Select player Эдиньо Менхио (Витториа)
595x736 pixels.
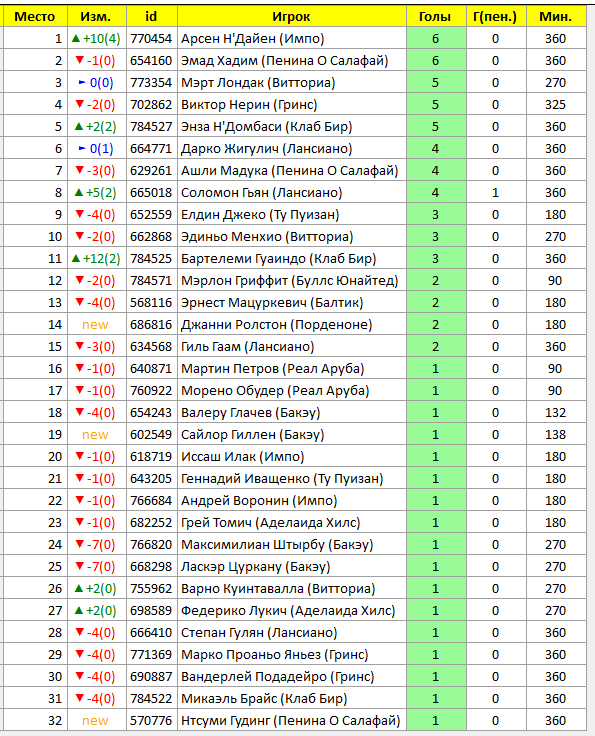click(x=267, y=237)
